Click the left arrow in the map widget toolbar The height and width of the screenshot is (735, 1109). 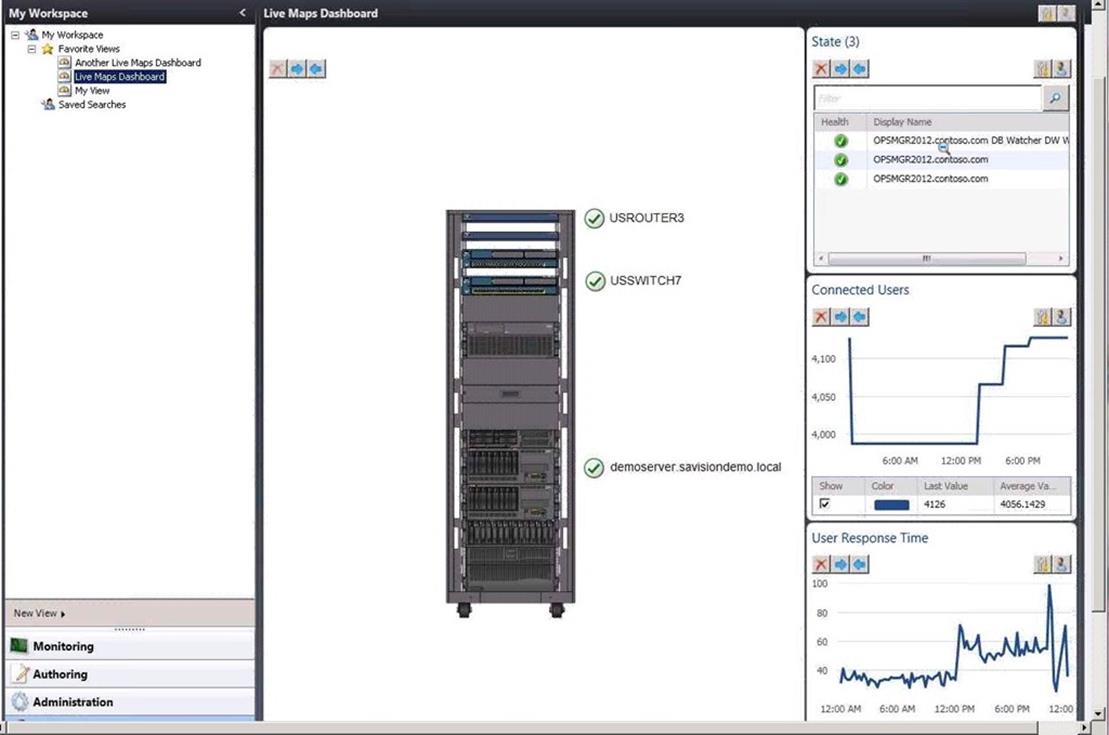(316, 69)
